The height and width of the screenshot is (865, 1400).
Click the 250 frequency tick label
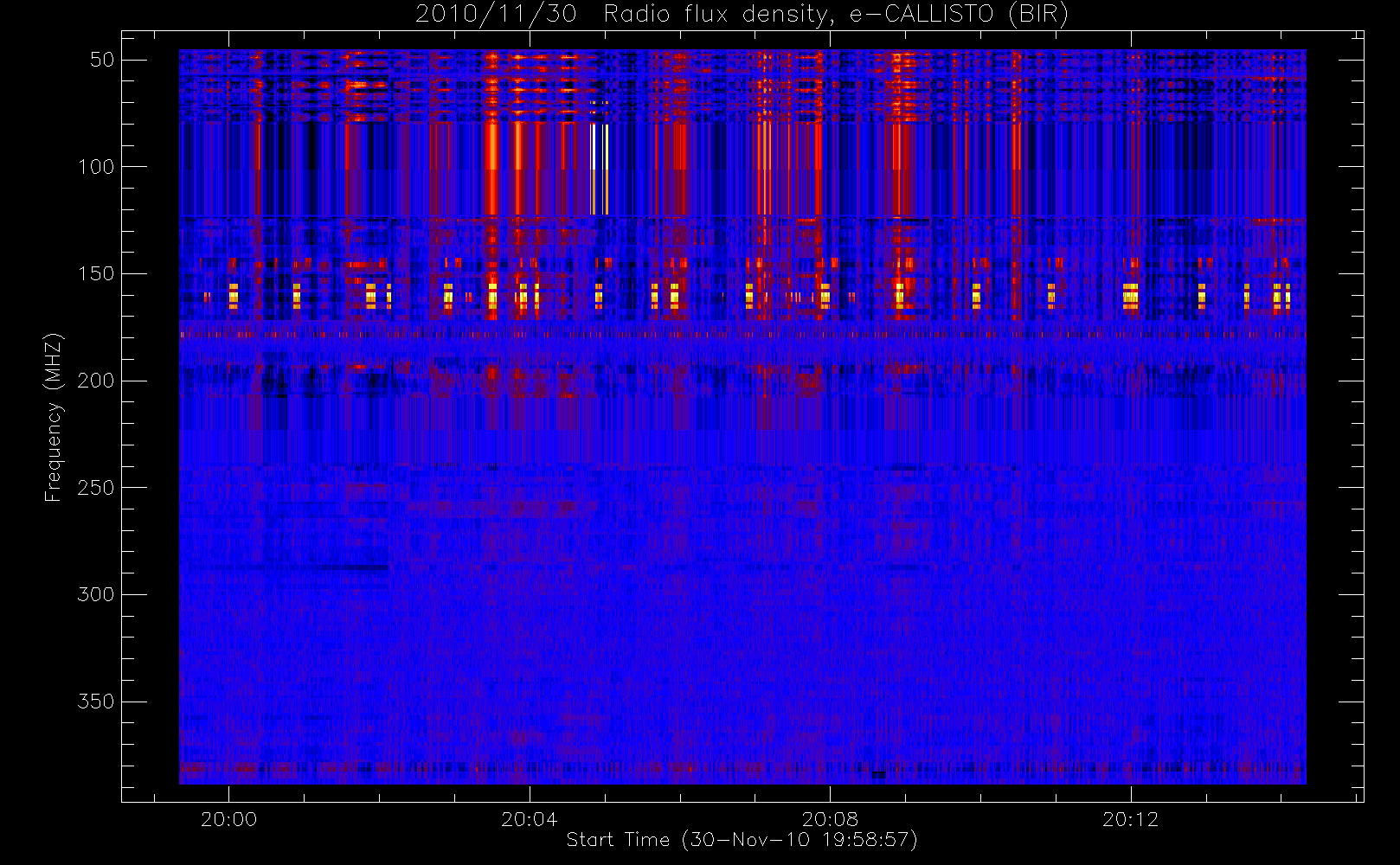(x=96, y=488)
